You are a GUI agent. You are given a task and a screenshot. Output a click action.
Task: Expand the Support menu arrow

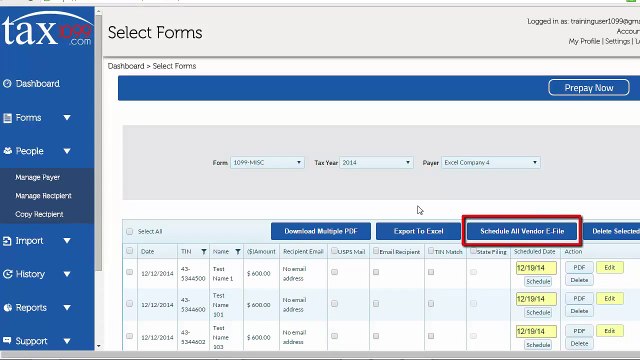pyautogui.click(x=67, y=341)
